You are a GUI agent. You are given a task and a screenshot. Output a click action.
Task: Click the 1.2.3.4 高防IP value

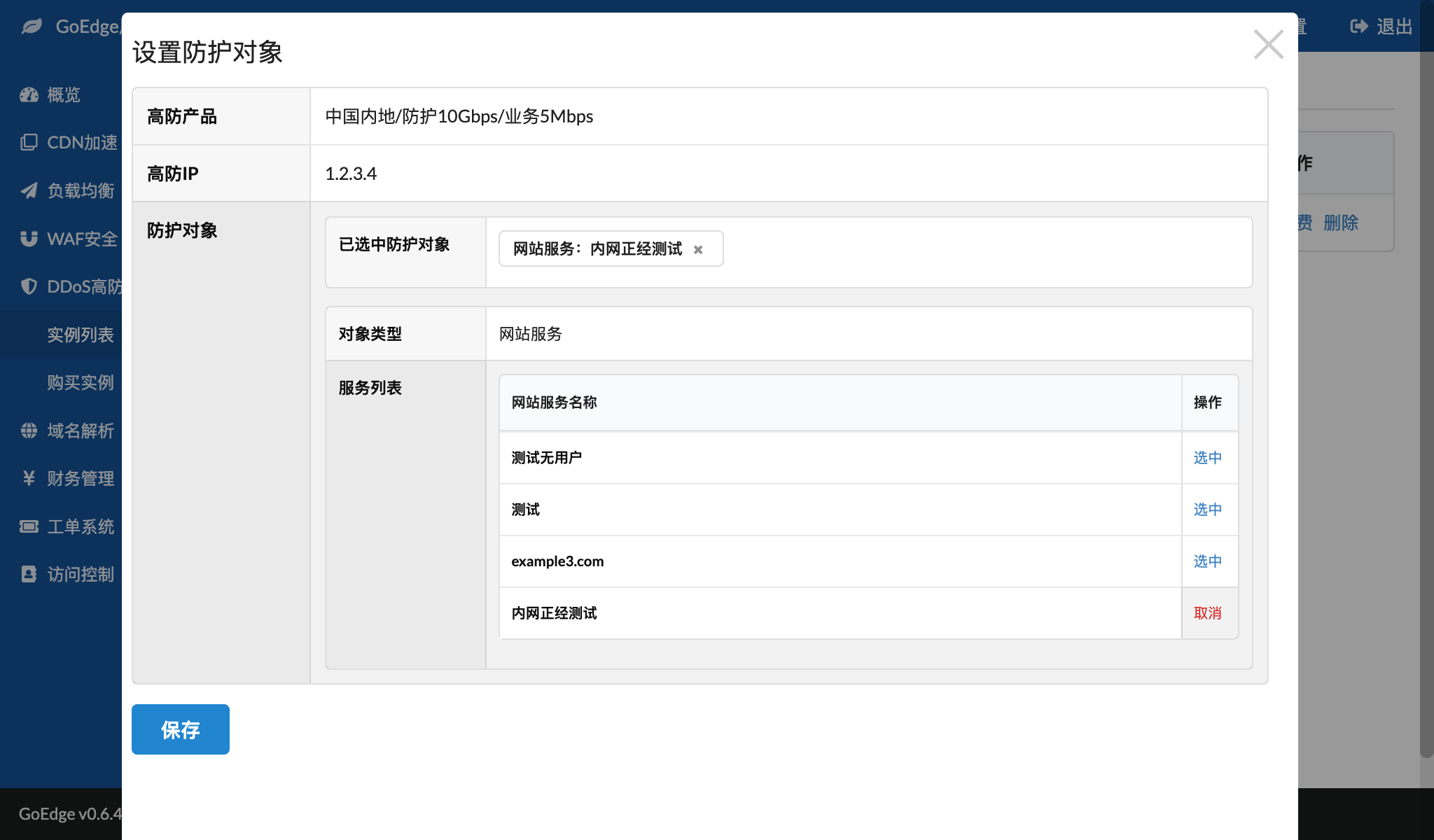click(351, 174)
